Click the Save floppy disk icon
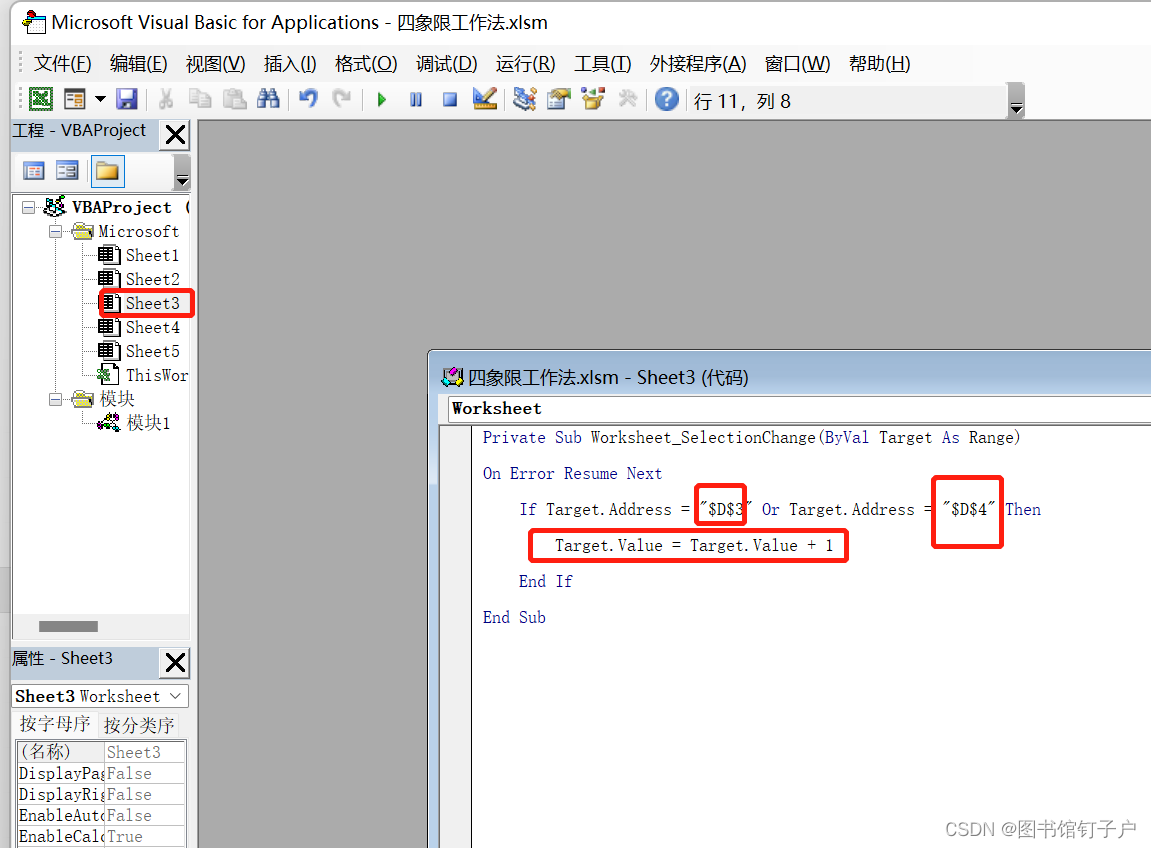The image size is (1151, 848). pos(127,99)
